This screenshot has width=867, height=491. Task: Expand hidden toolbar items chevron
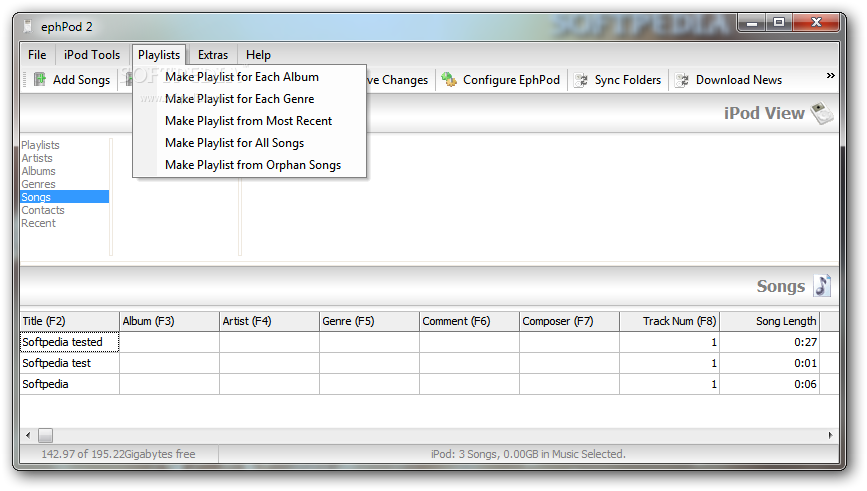point(830,76)
